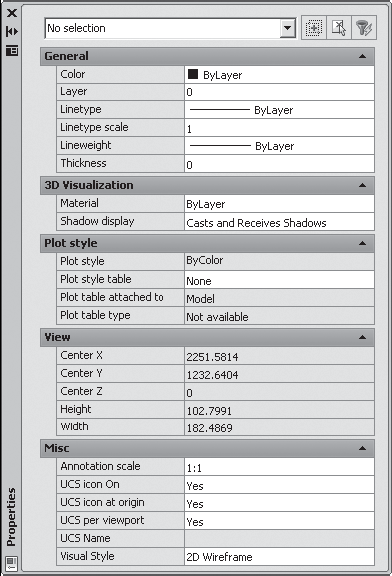Viewport: 392px width, 576px height.
Task: Select the Height label in View
Action: click(76, 409)
